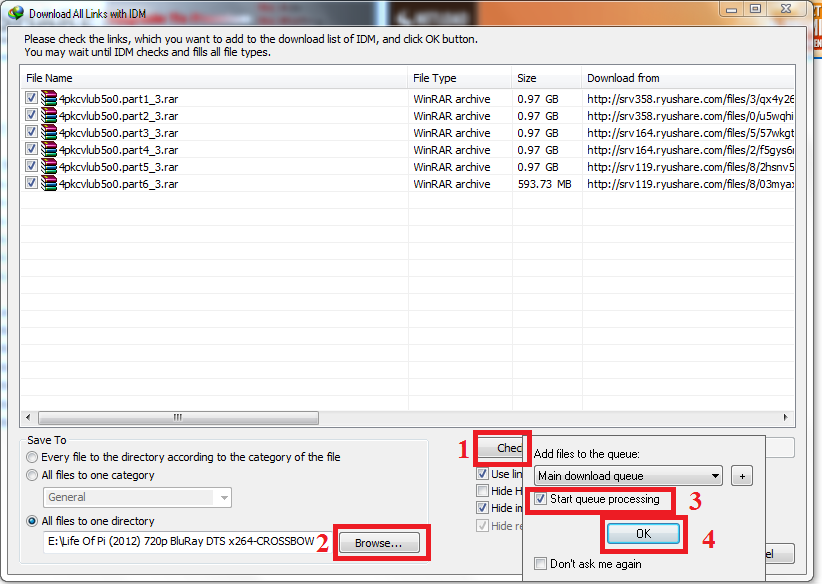Click 0.97 GB size of part1_3.rar
The height and width of the screenshot is (584, 822).
(538, 99)
